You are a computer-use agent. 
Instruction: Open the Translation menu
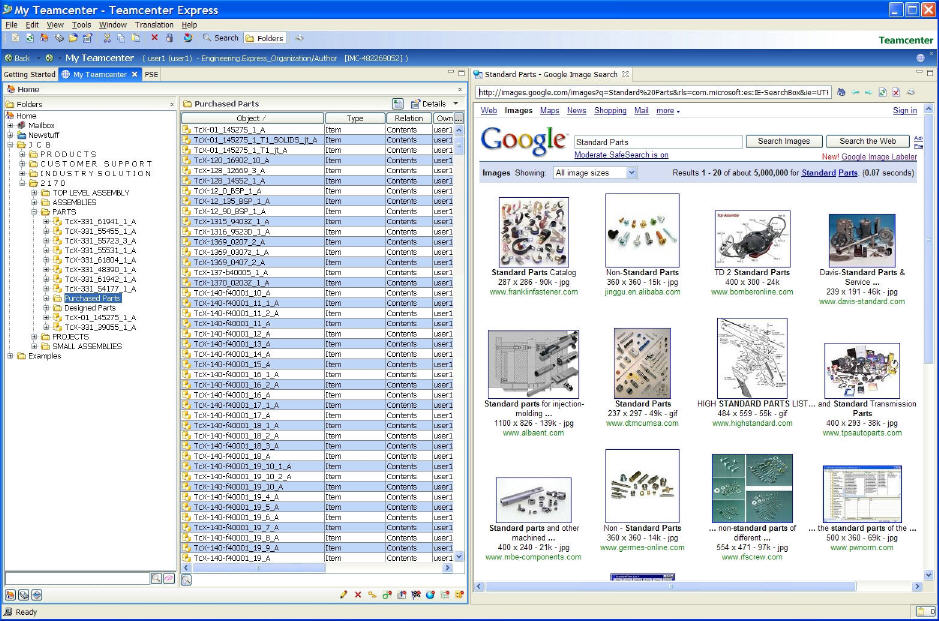click(x=154, y=25)
